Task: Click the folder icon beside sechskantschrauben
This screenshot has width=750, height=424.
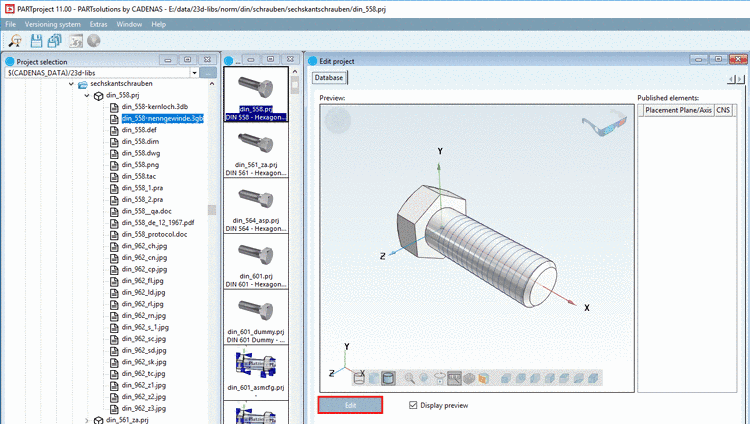Action: (83, 84)
